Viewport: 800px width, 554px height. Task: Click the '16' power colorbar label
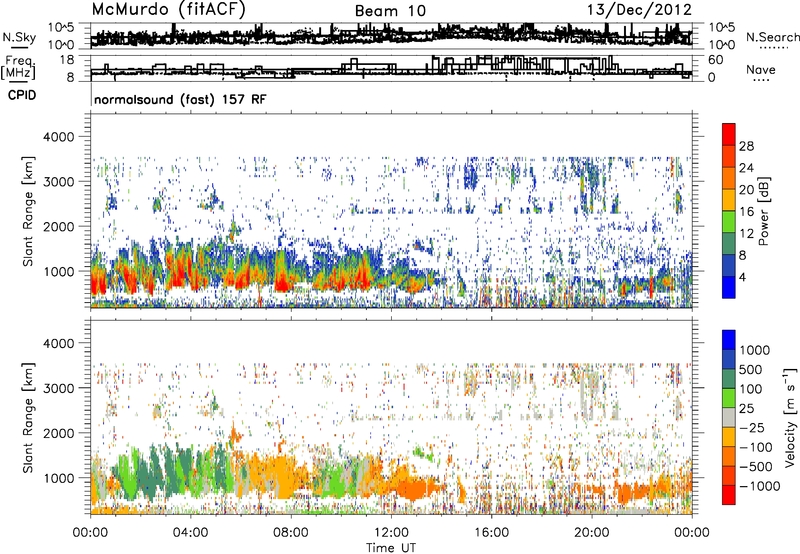tap(746, 212)
